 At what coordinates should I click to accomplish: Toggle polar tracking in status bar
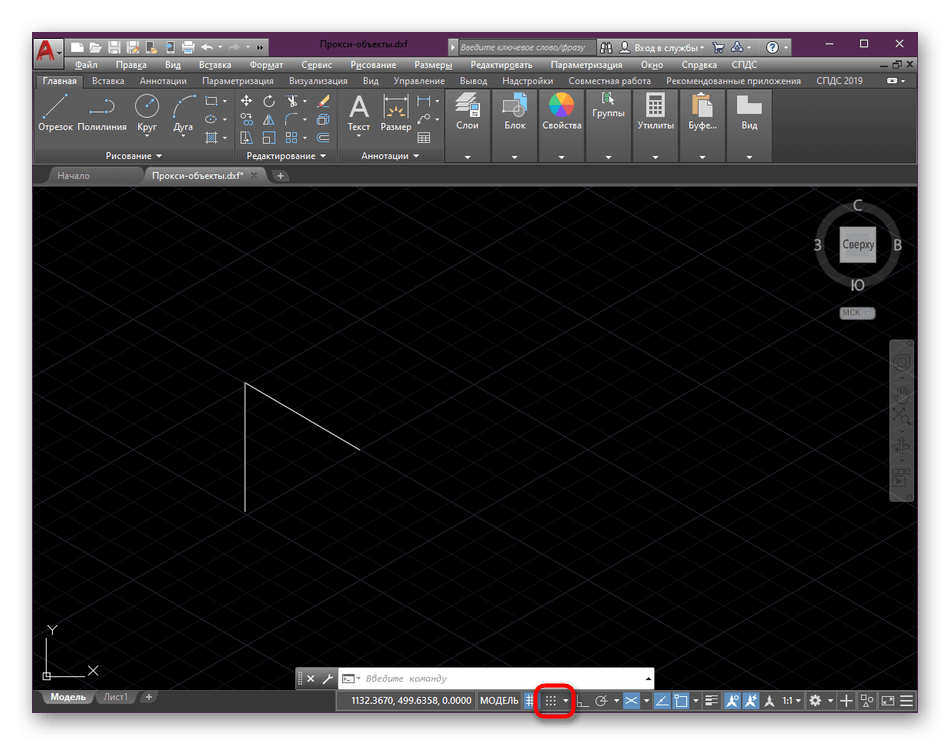[x=601, y=701]
